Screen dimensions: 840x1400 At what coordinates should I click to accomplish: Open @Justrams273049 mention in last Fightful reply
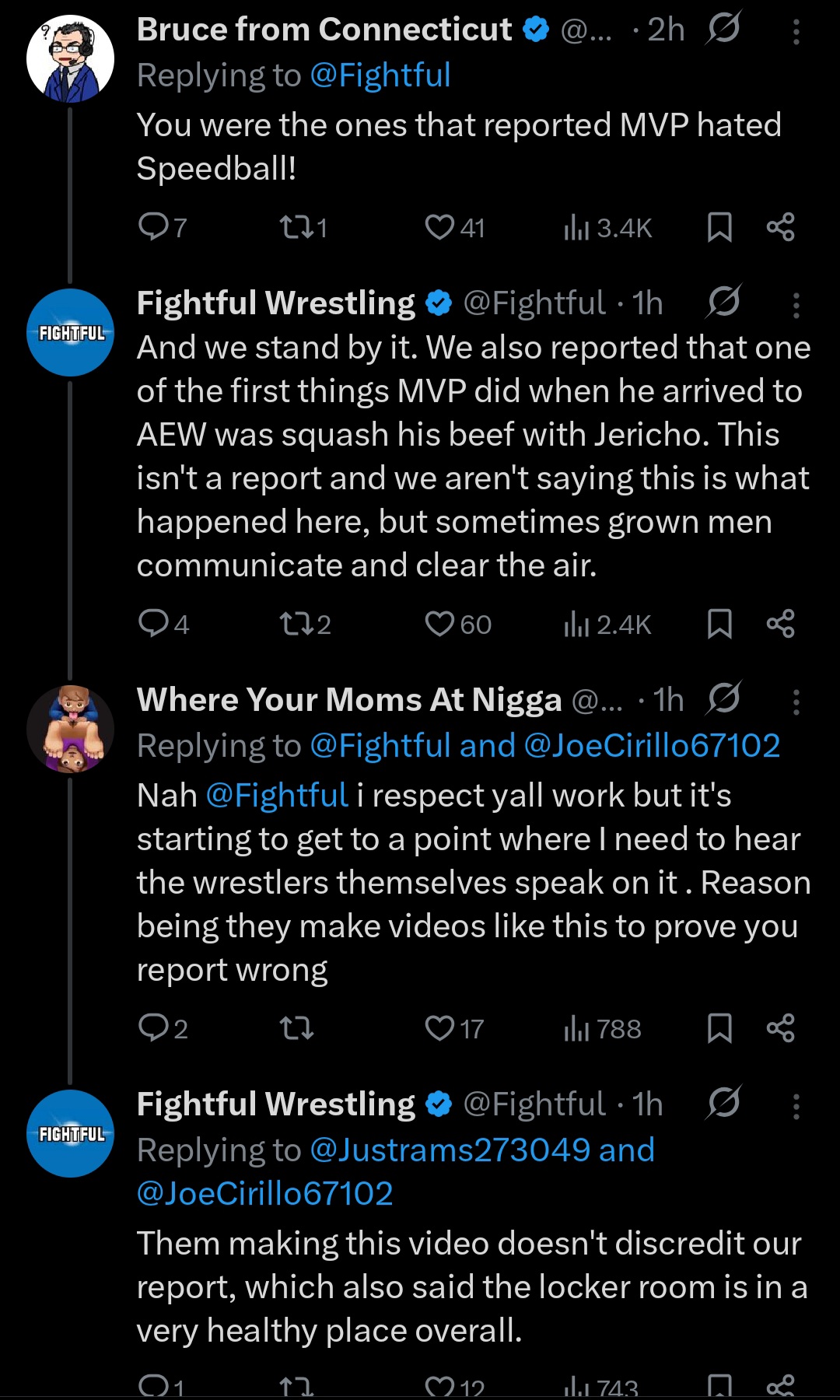[x=450, y=1150]
